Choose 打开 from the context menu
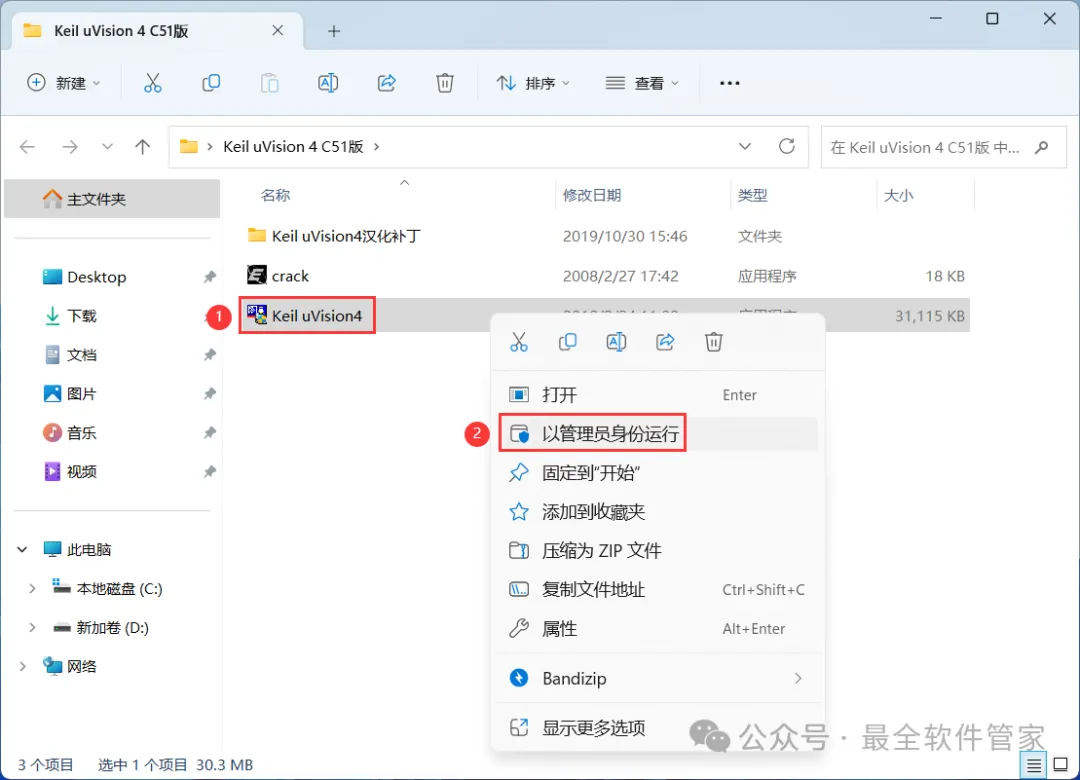 658,395
